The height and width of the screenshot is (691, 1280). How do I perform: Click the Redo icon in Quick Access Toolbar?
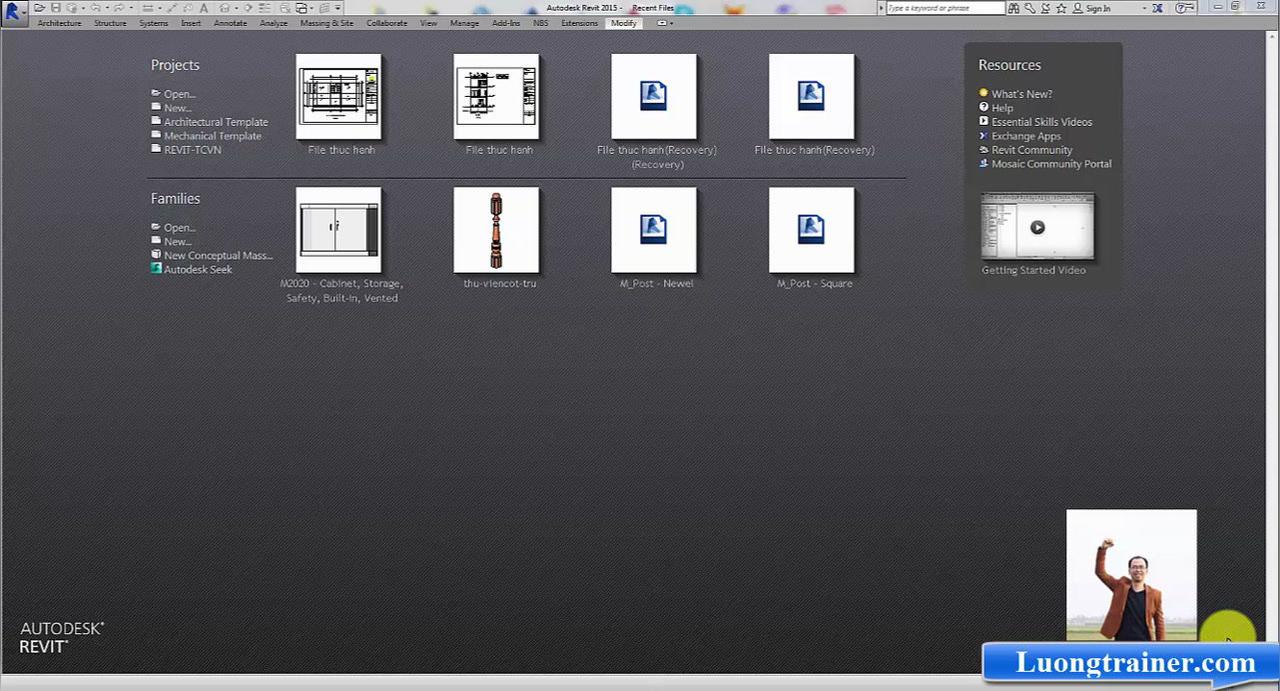click(119, 8)
